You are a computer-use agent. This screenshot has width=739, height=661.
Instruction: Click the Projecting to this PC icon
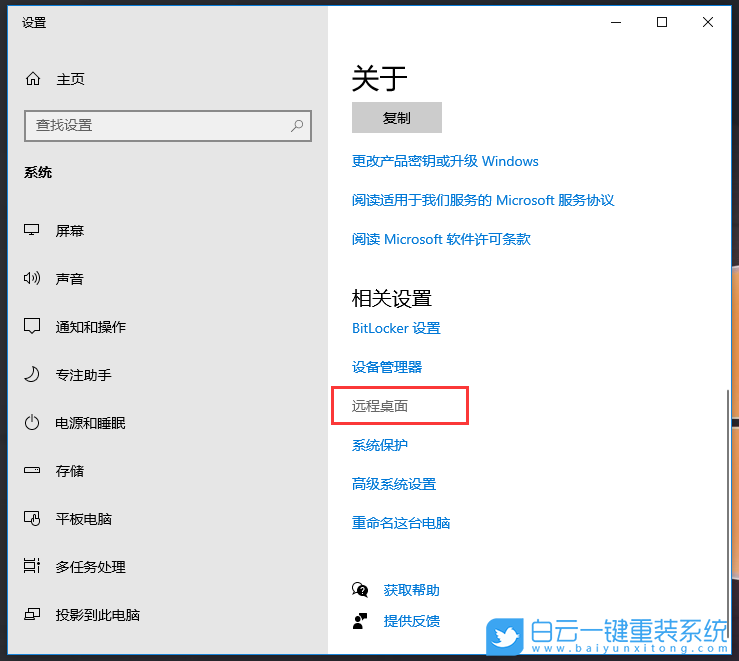click(x=32, y=614)
